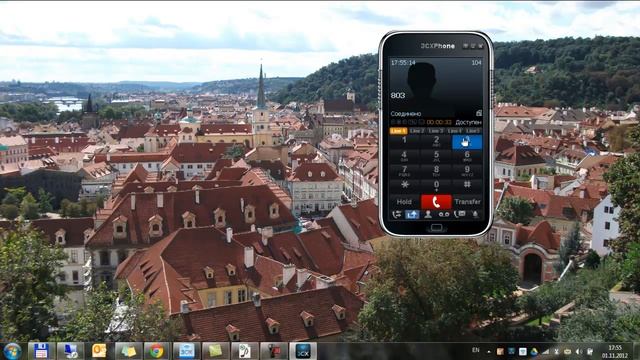Click the microphone mute icon
The image size is (640, 360).
475,214
